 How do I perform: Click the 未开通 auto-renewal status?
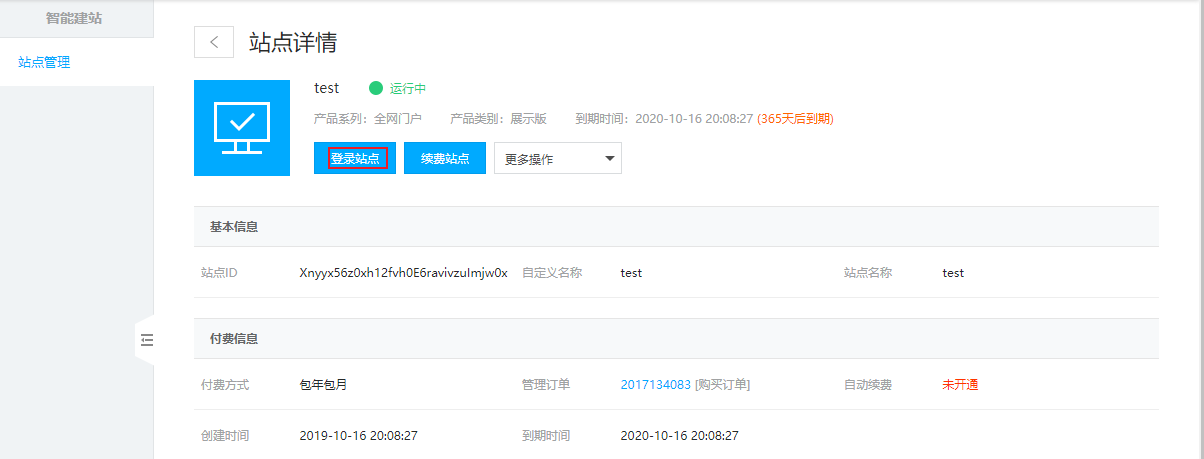(x=960, y=384)
